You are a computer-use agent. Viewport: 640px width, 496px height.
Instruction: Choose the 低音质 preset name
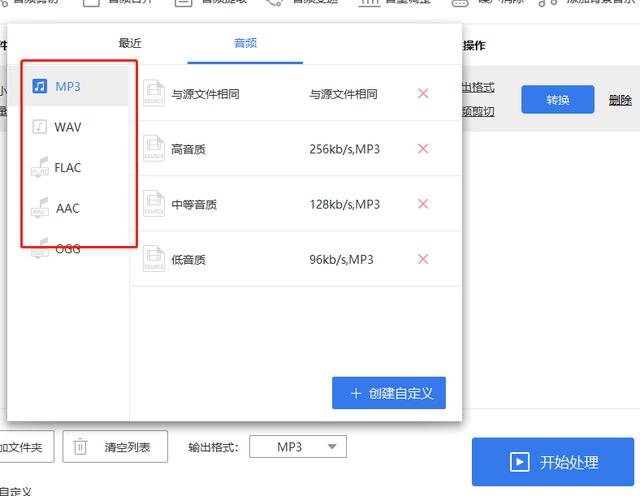click(x=188, y=260)
